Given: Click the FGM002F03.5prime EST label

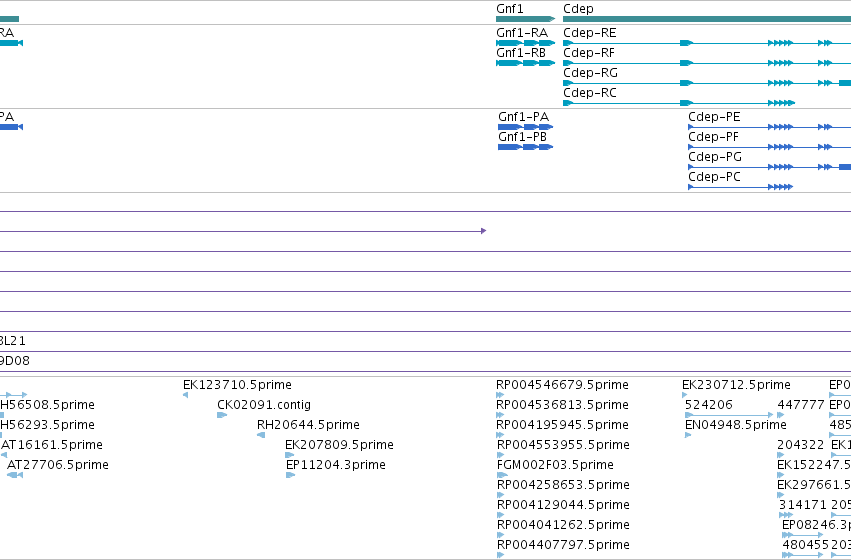Looking at the screenshot, I should [x=555, y=464].
